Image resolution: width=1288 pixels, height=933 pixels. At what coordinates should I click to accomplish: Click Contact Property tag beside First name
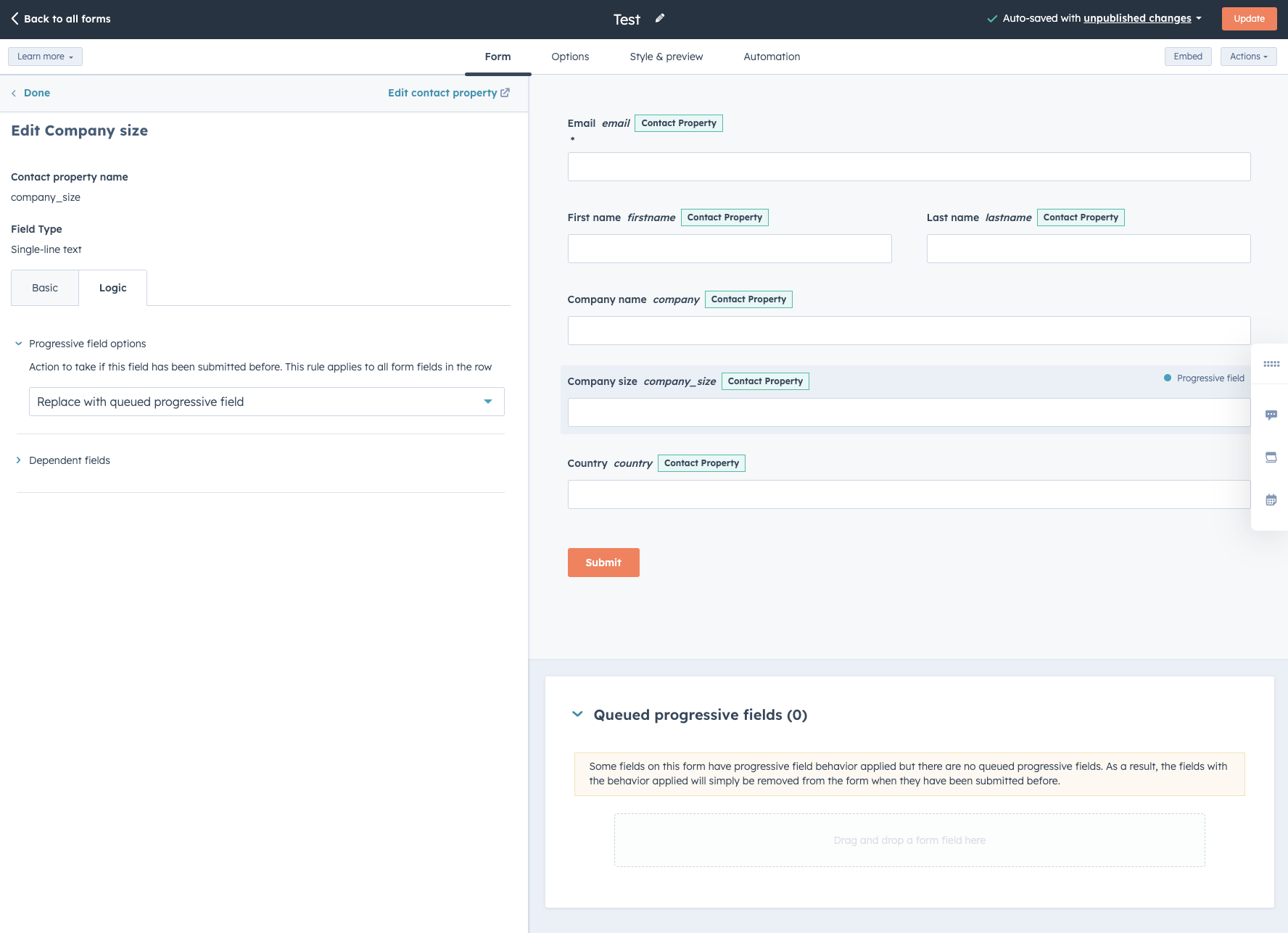click(x=724, y=217)
